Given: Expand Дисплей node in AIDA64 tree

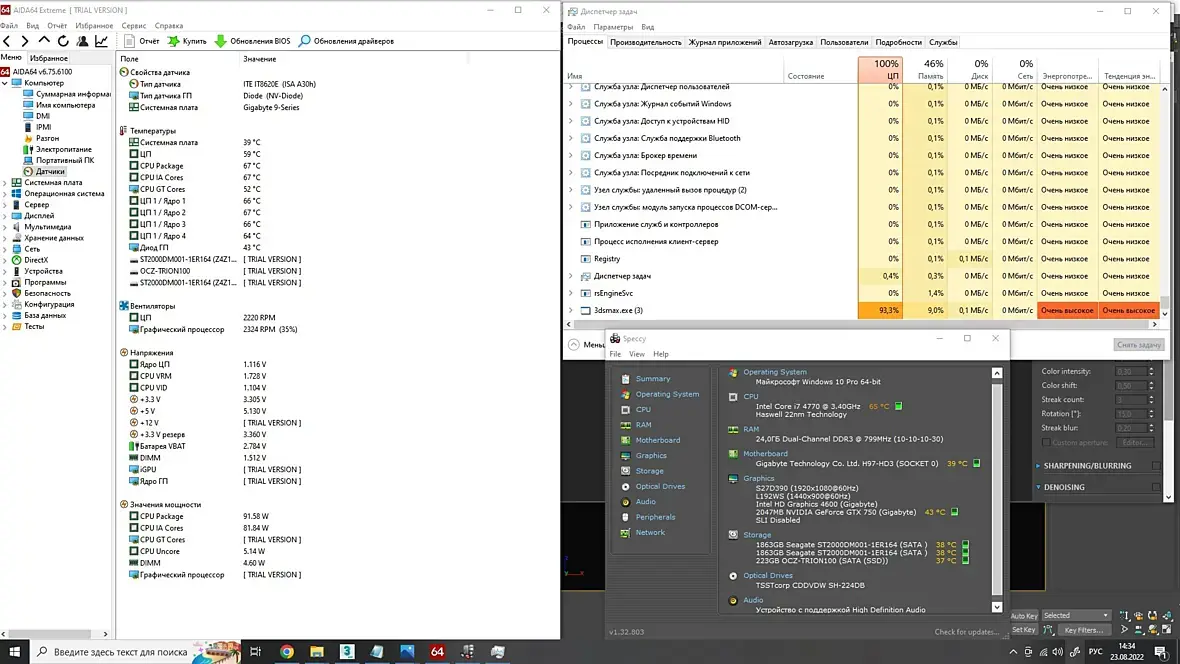Looking at the screenshot, I should coord(5,215).
